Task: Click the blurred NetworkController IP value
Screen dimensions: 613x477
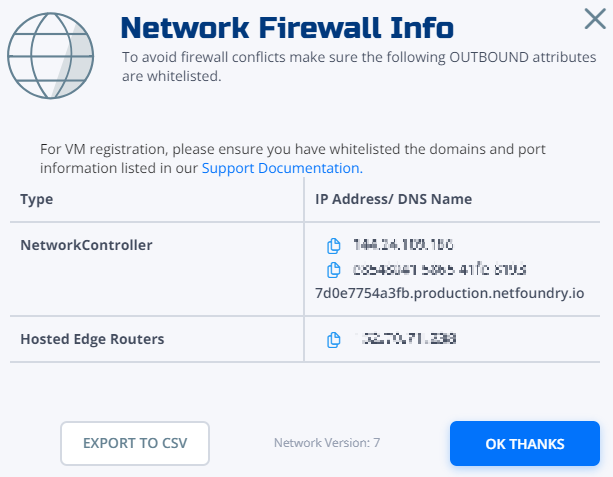Action: pyautogui.click(x=403, y=245)
